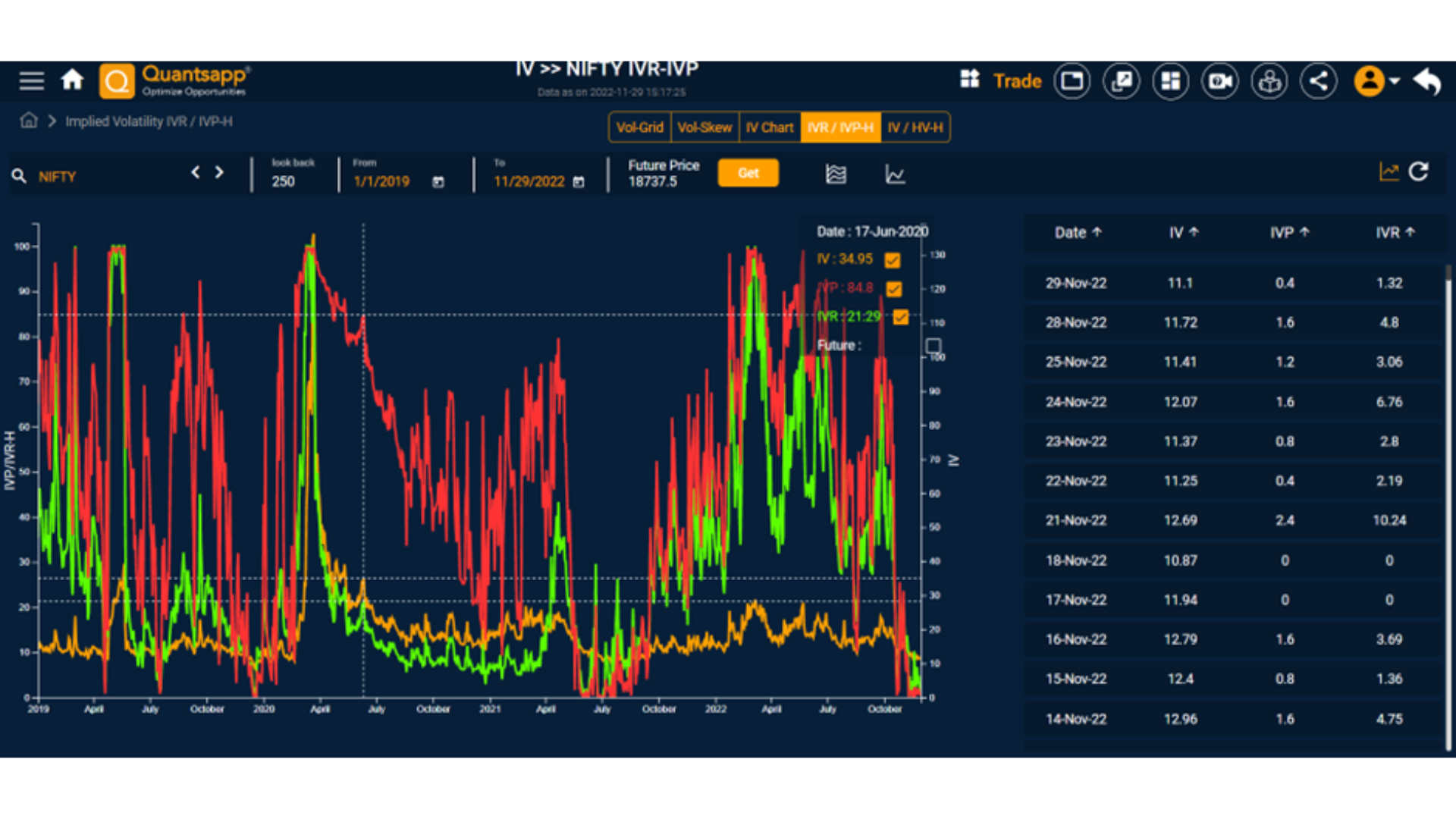Go to next symbol with right chevron
The image size is (1456, 819).
[x=219, y=173]
